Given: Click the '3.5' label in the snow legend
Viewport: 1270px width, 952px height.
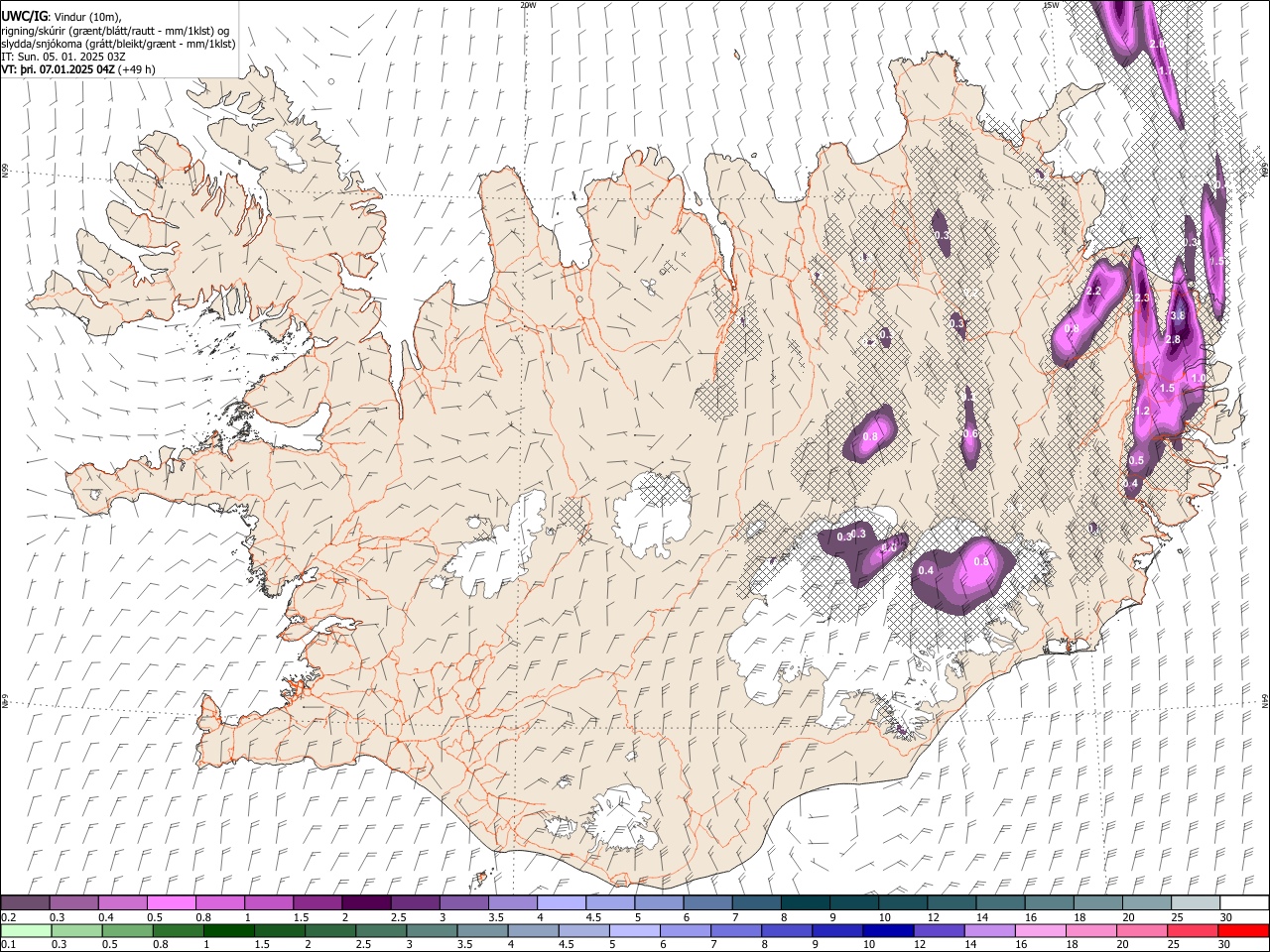Looking at the screenshot, I should pos(495,917).
